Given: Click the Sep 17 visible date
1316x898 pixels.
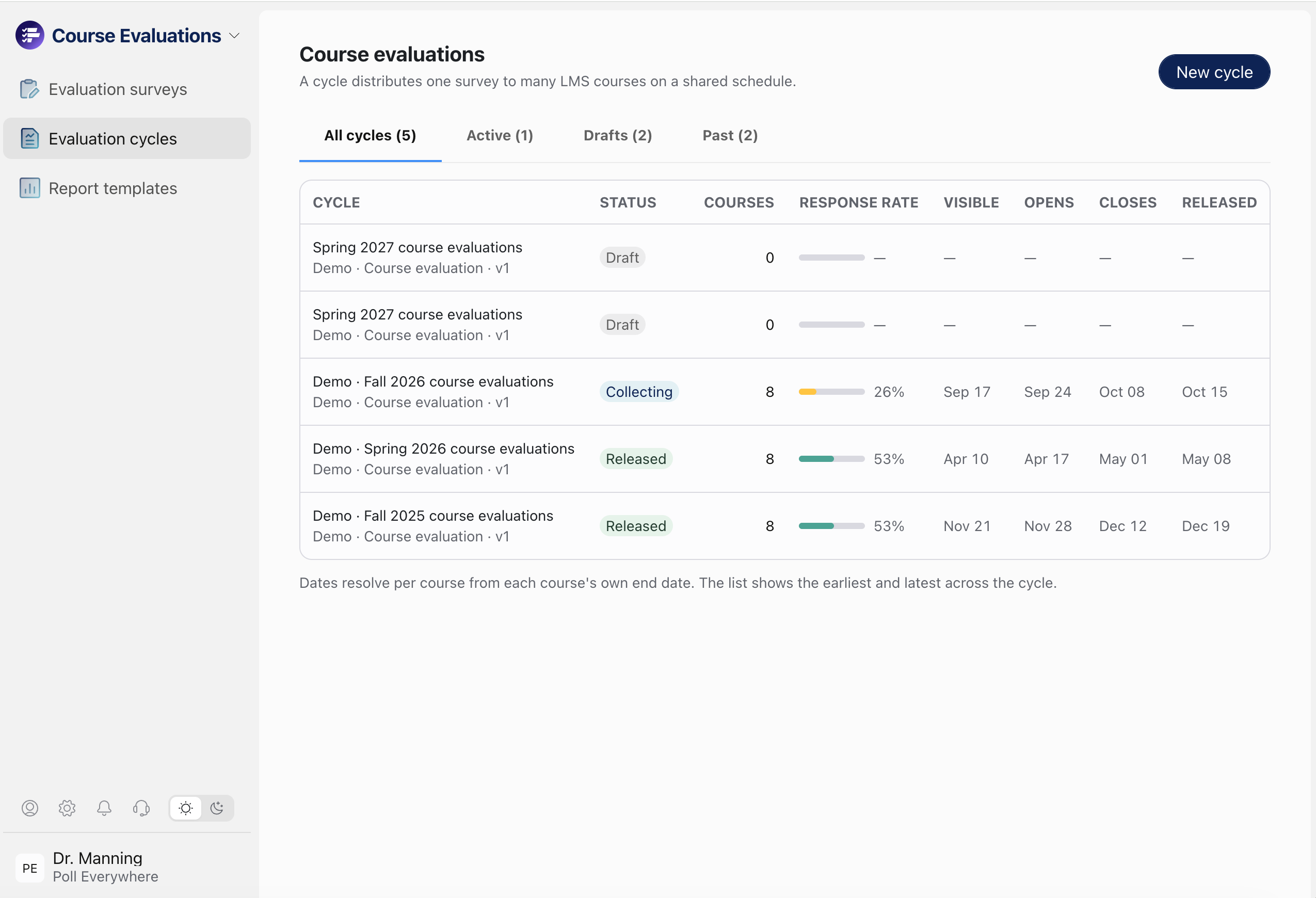Looking at the screenshot, I should click(967, 392).
